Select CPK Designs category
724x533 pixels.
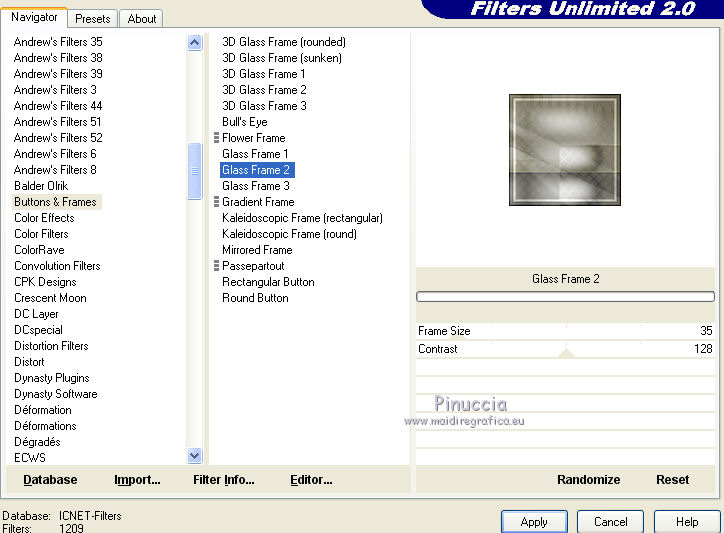[45, 282]
